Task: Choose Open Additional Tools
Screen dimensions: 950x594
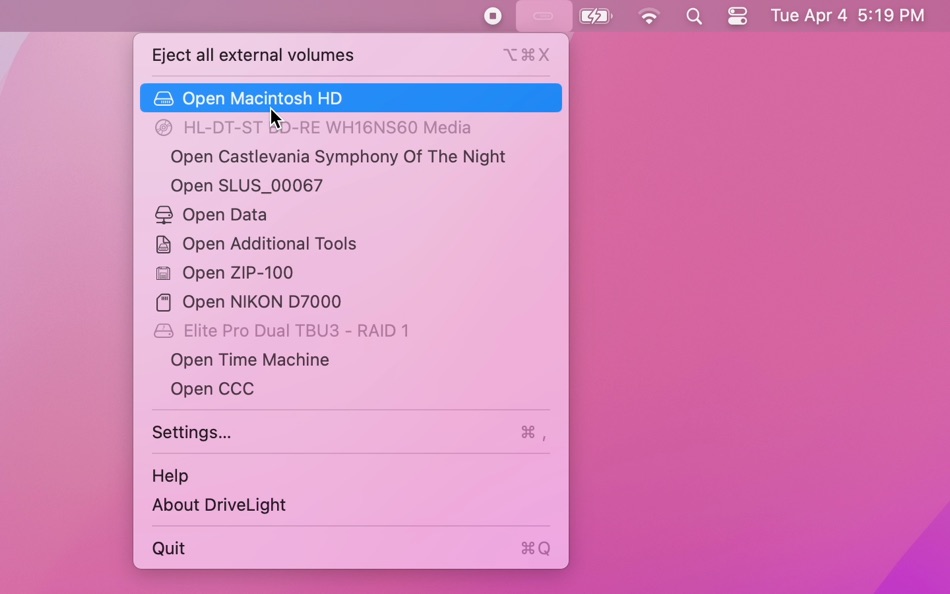Action: point(351,244)
